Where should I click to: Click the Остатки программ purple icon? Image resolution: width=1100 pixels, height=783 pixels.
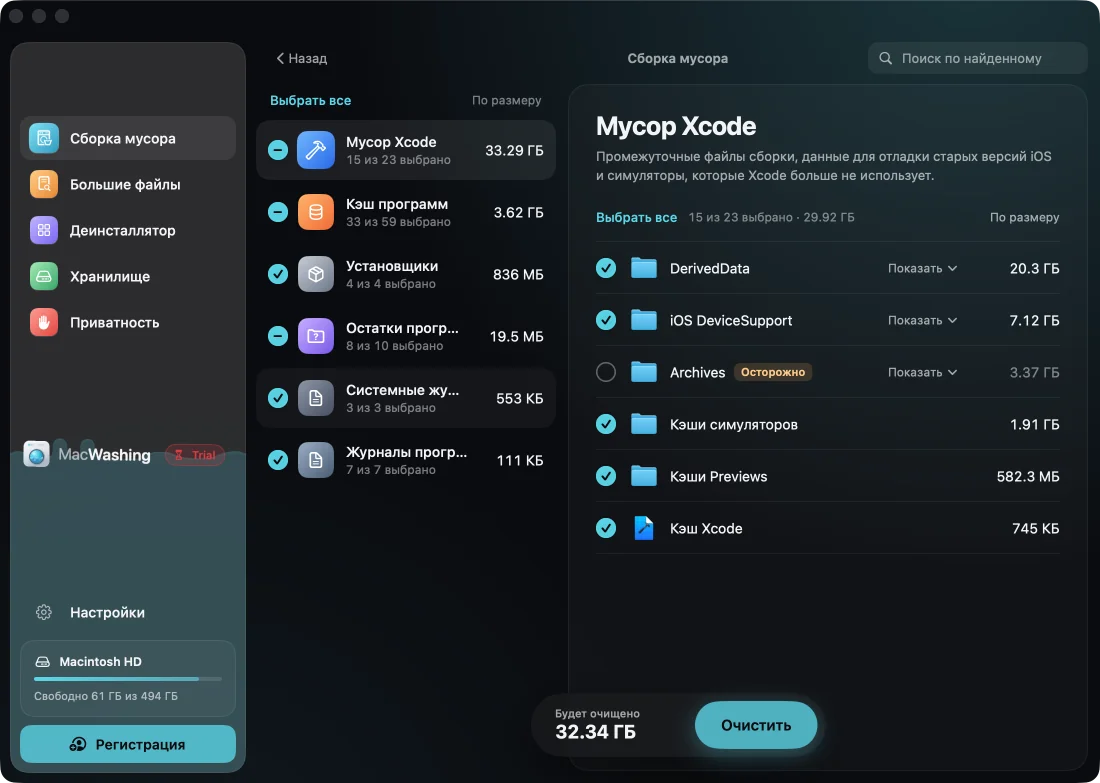click(316, 336)
